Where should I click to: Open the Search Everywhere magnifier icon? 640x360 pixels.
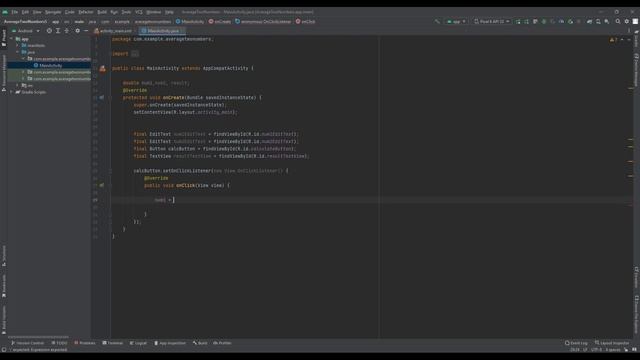click(618, 21)
